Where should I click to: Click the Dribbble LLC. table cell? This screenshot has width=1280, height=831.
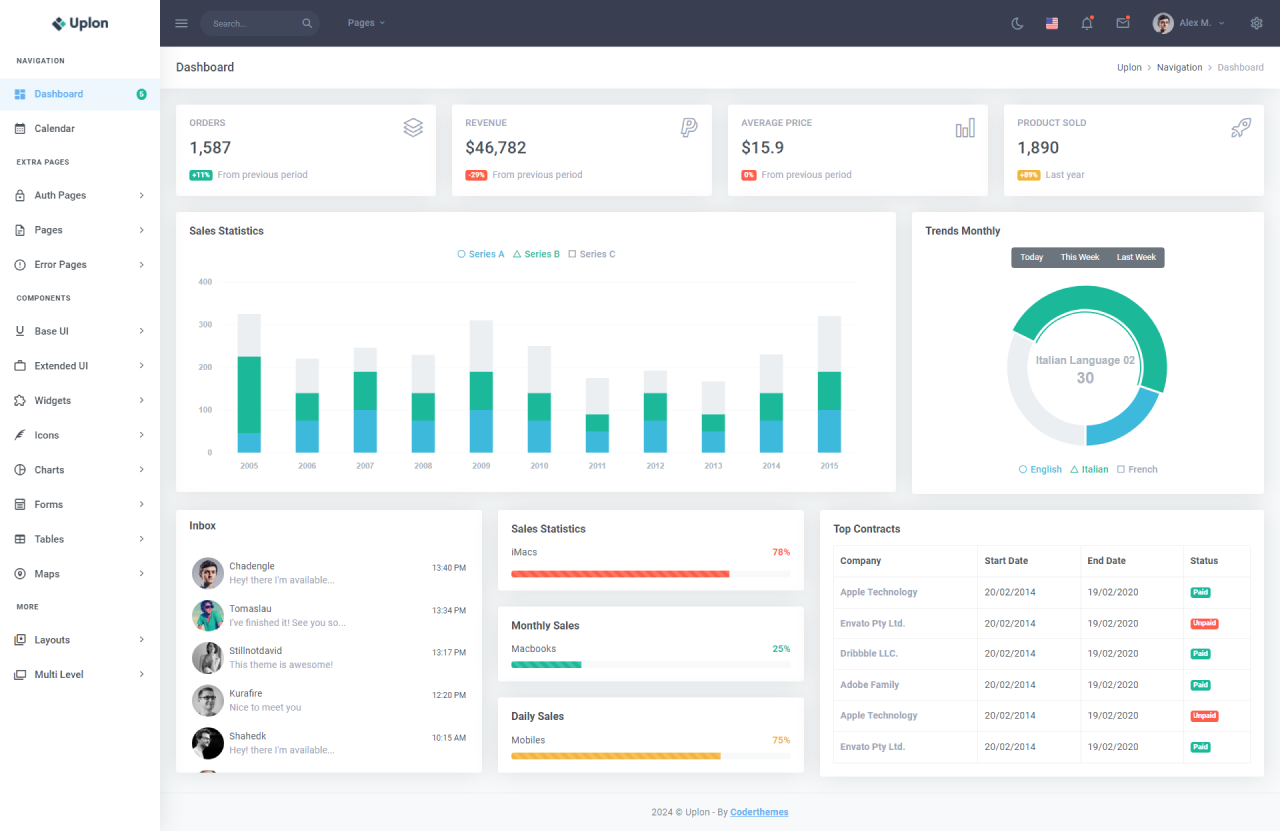pyautogui.click(x=905, y=654)
